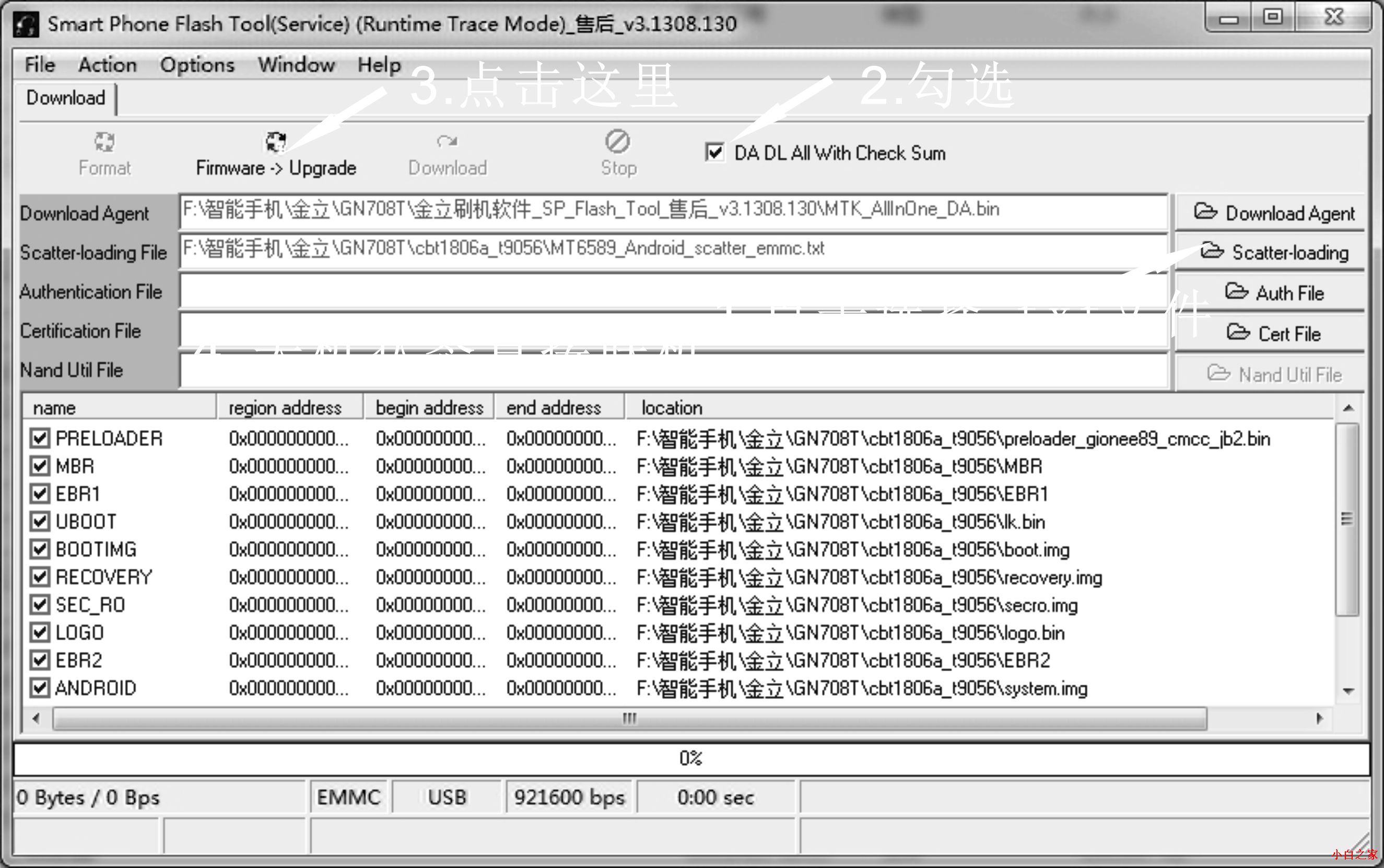The width and height of the screenshot is (1384, 868).
Task: Click the vertical scrollbar thumb of partition list
Action: [x=1348, y=520]
